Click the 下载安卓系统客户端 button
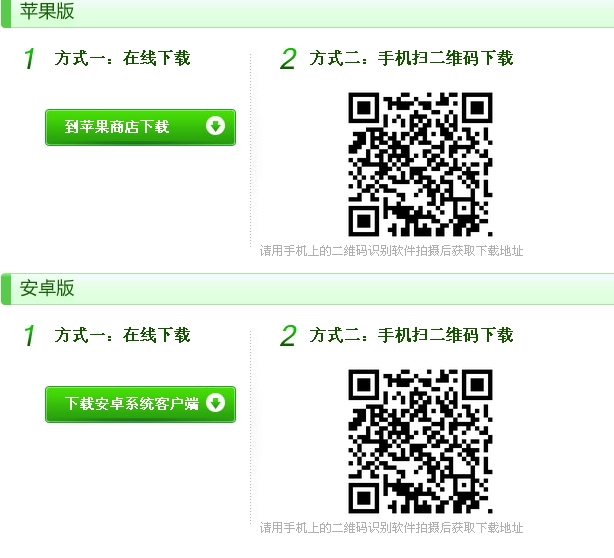The height and width of the screenshot is (558, 614). (141, 404)
